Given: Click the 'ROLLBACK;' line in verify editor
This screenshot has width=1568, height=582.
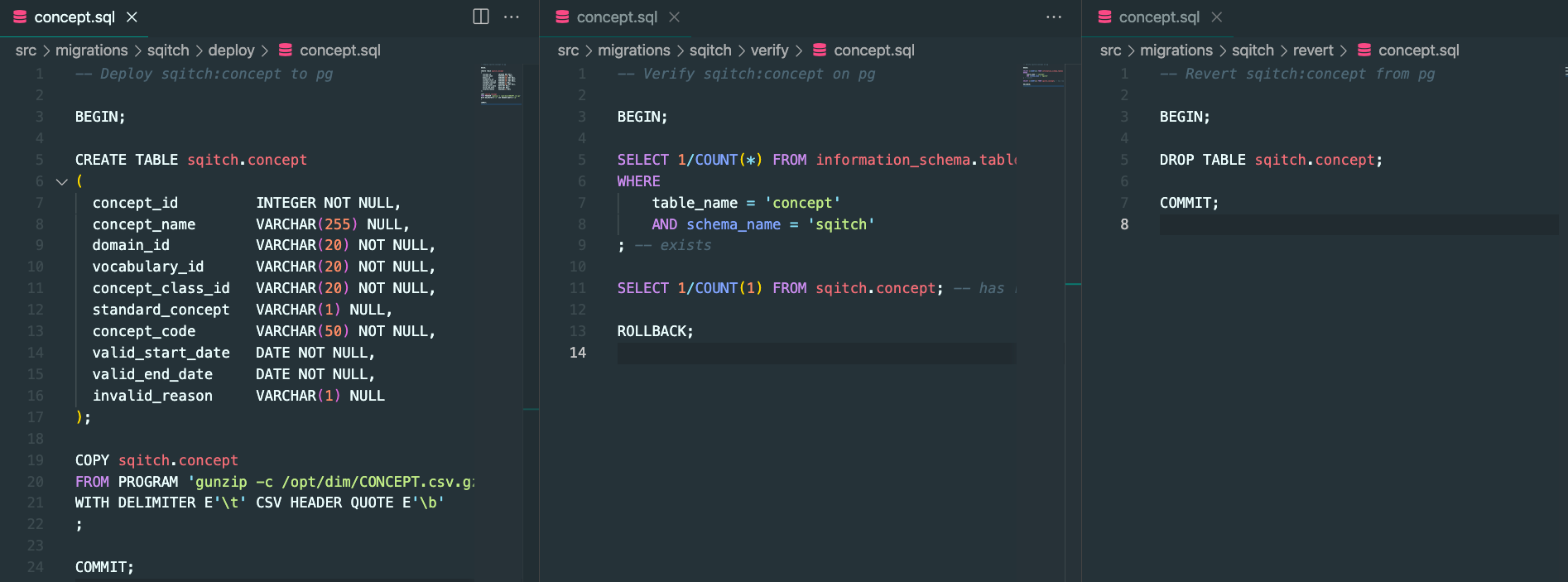Looking at the screenshot, I should [656, 331].
